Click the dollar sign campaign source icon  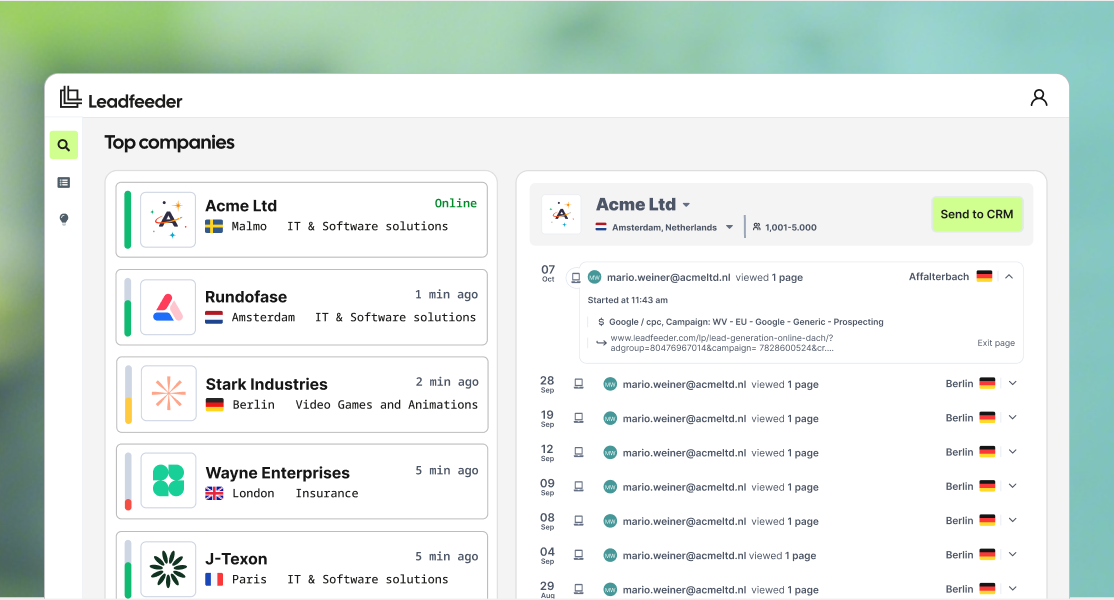tap(601, 322)
